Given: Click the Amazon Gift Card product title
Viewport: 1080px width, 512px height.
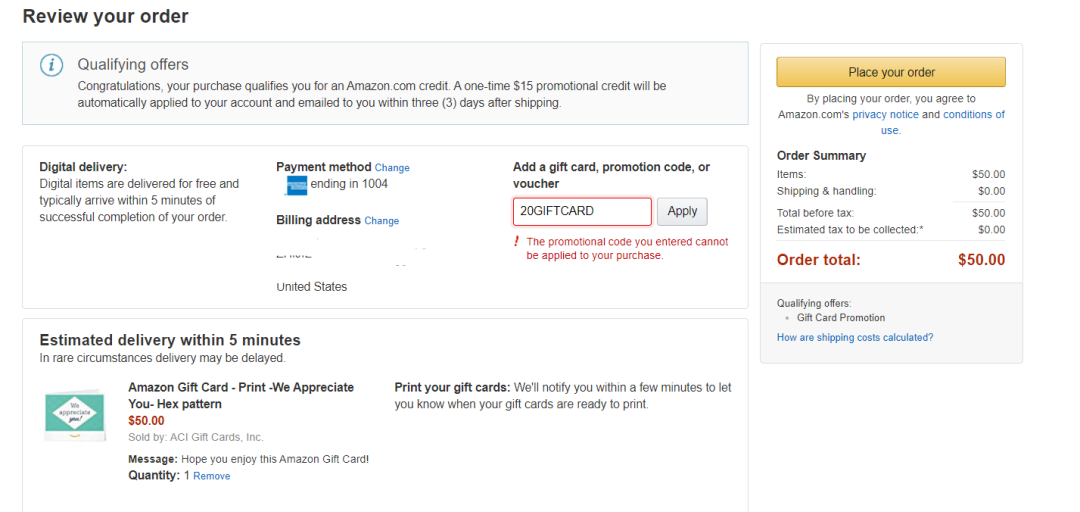Looking at the screenshot, I should point(241,396).
